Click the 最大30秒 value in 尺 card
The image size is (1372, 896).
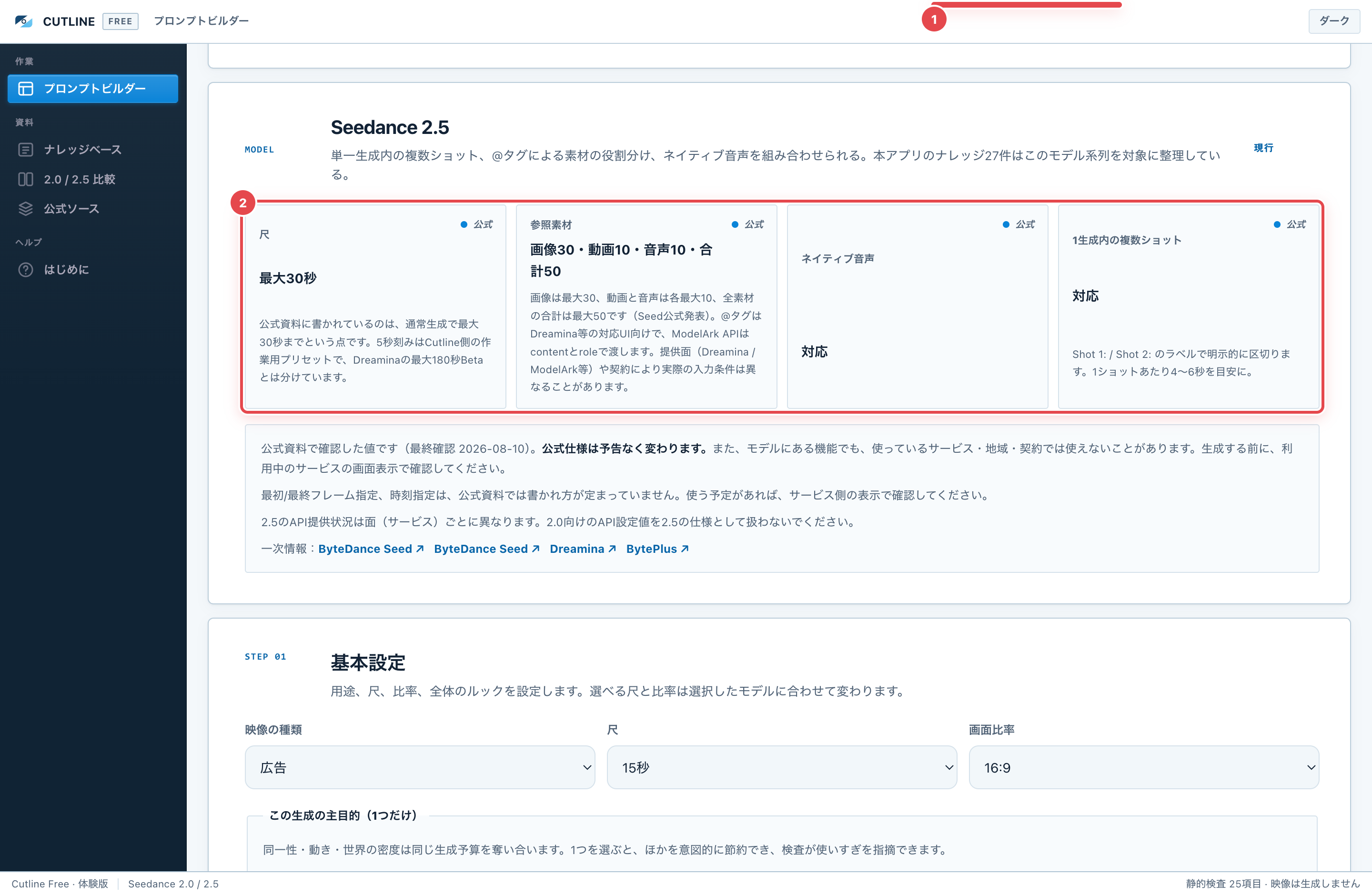coord(288,278)
